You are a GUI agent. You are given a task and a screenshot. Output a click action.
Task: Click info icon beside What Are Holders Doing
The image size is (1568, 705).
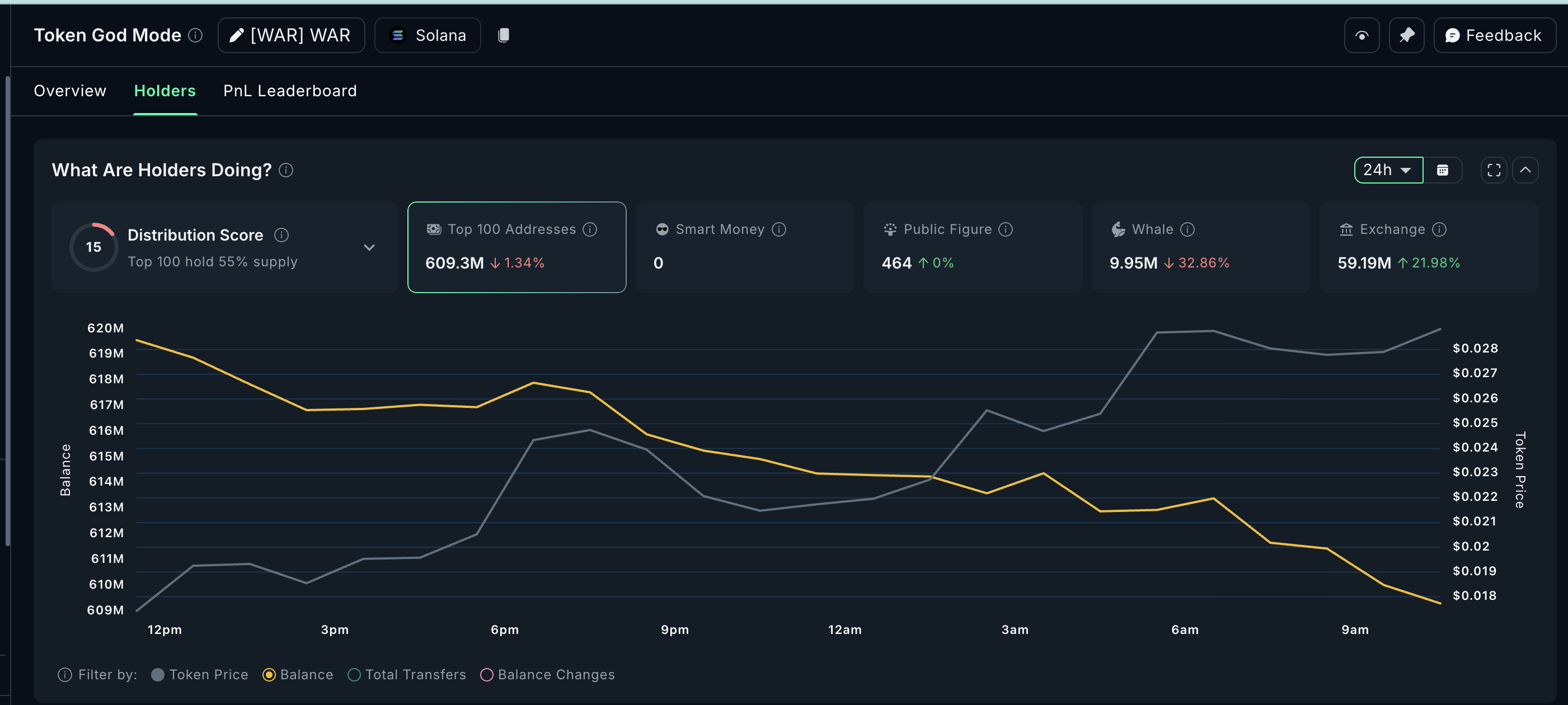[x=286, y=170]
